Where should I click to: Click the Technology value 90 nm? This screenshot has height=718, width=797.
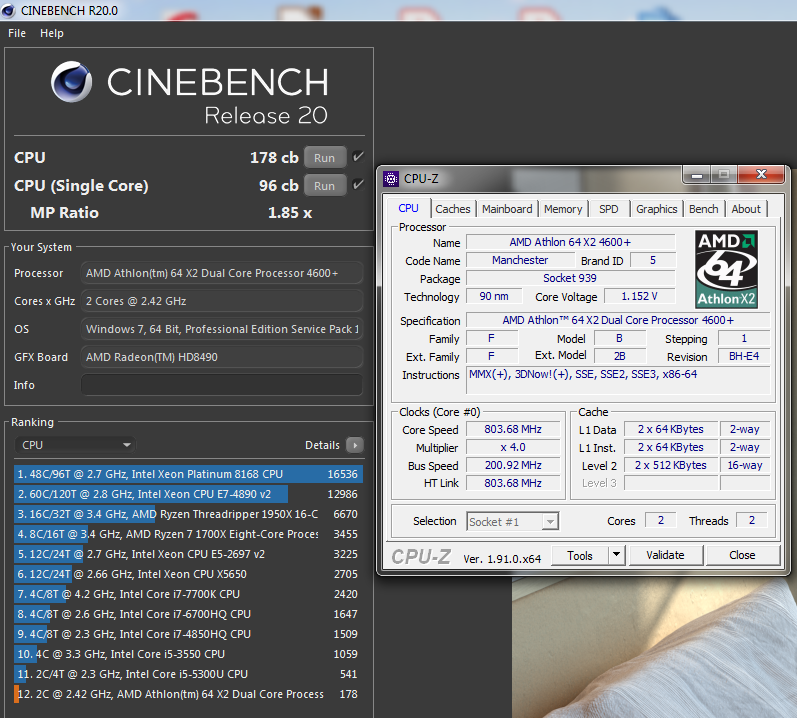494,296
